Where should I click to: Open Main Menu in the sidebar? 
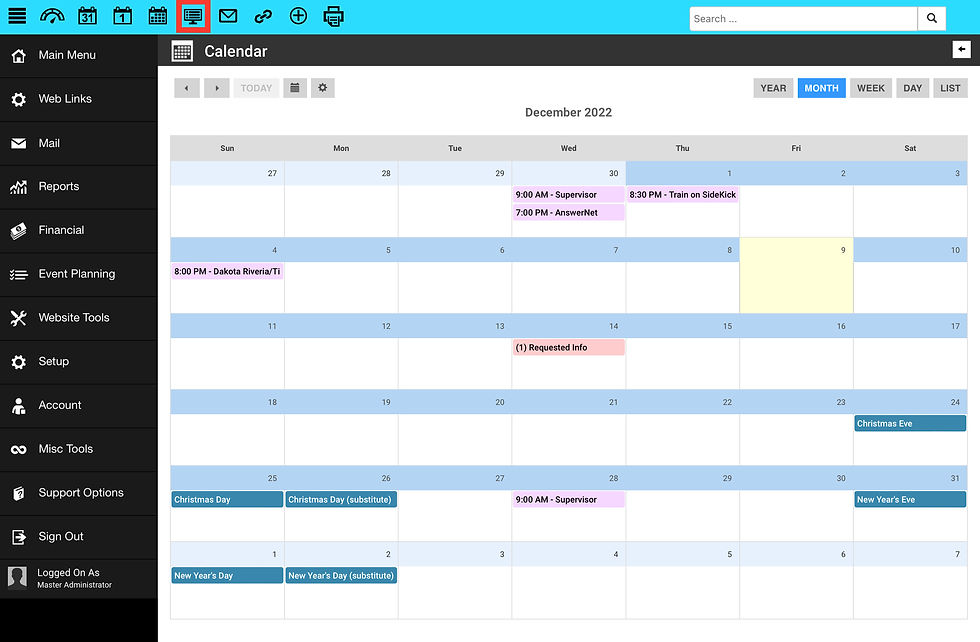(x=79, y=56)
